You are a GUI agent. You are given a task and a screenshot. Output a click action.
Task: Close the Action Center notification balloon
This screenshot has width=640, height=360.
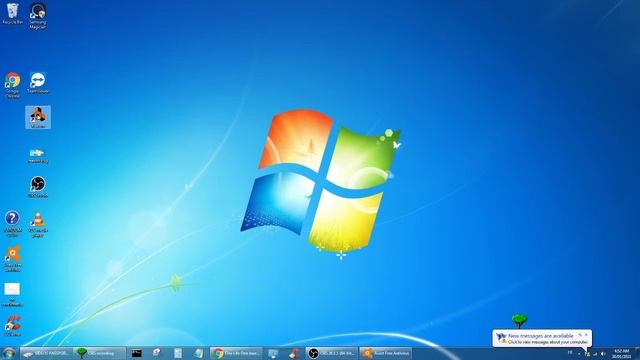587,334
